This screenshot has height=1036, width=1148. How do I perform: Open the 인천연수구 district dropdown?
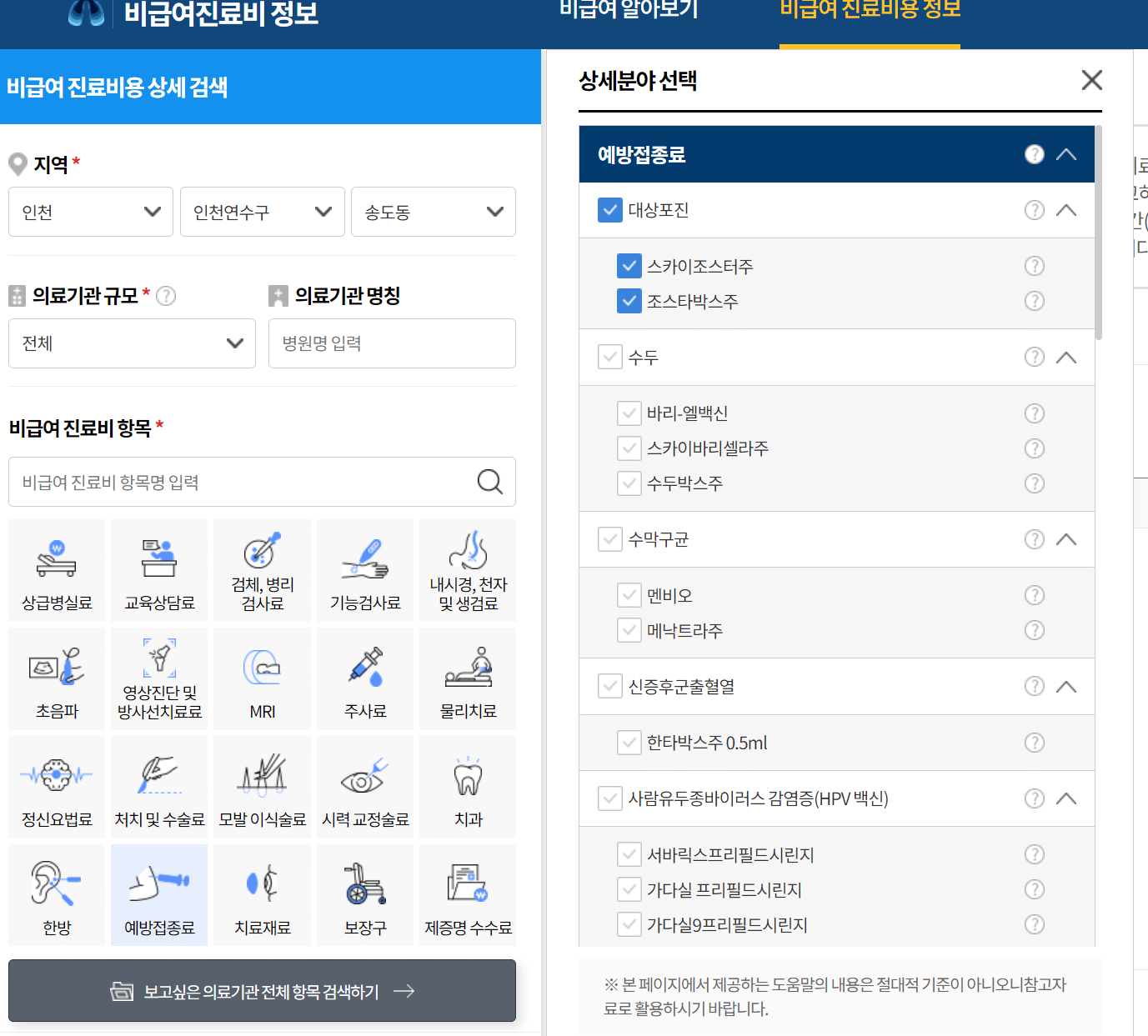(262, 212)
